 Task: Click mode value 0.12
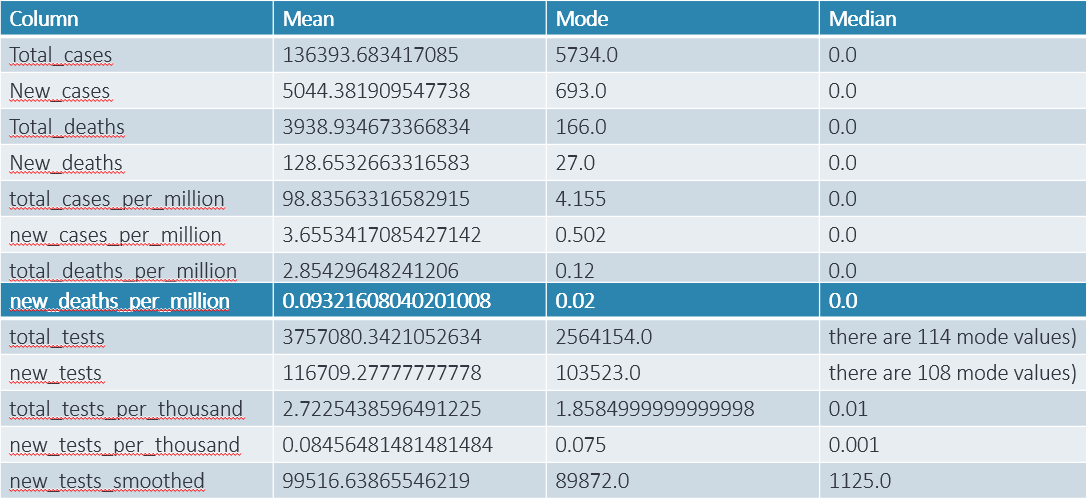coord(575,271)
